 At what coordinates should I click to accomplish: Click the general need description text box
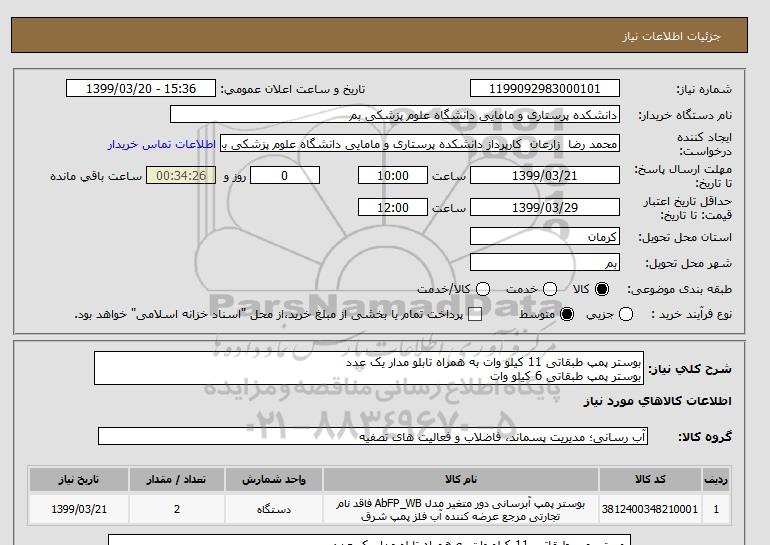369,368
